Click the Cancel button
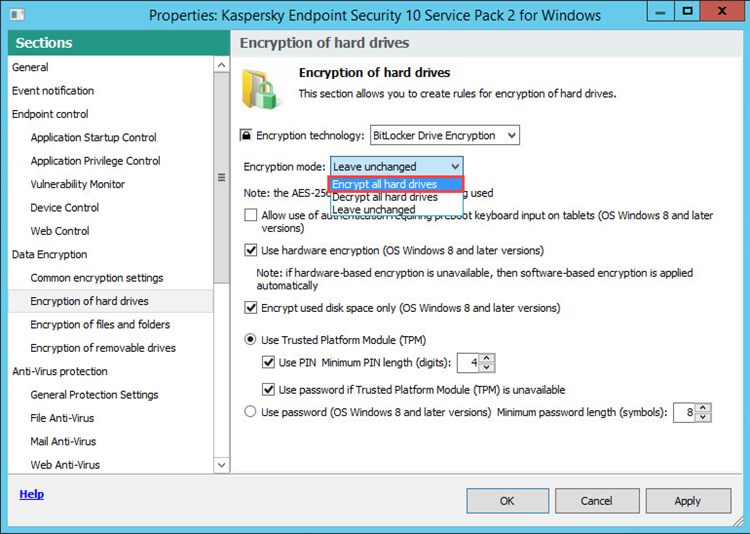 [597, 501]
